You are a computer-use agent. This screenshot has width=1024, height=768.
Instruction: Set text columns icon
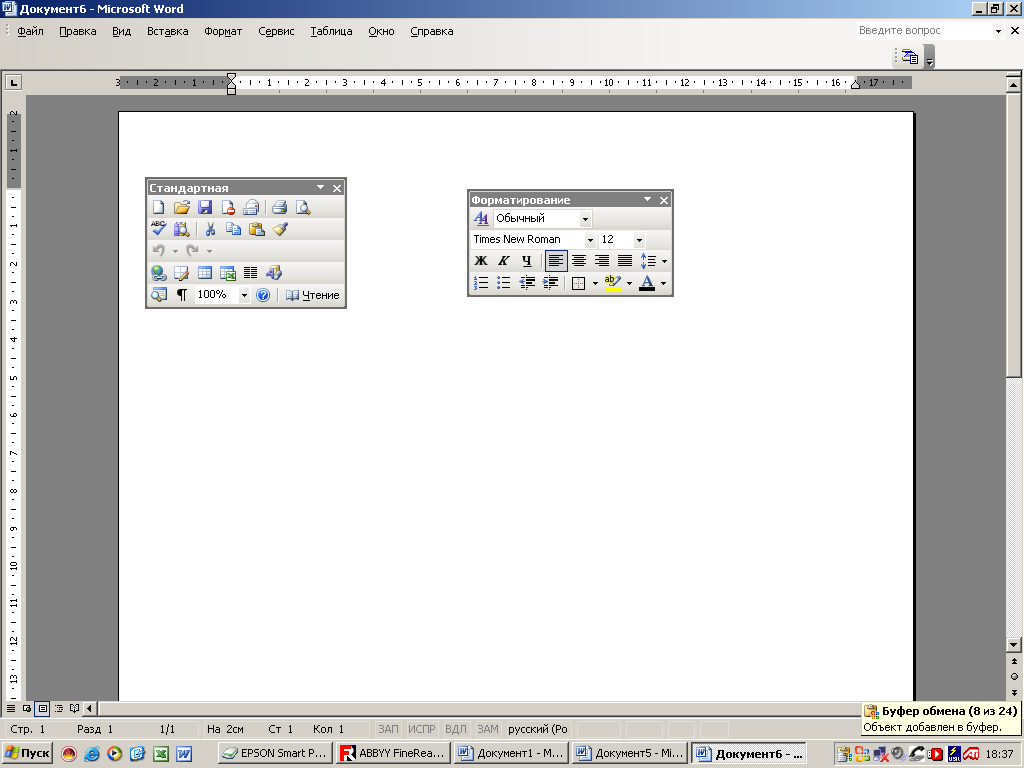pos(251,273)
